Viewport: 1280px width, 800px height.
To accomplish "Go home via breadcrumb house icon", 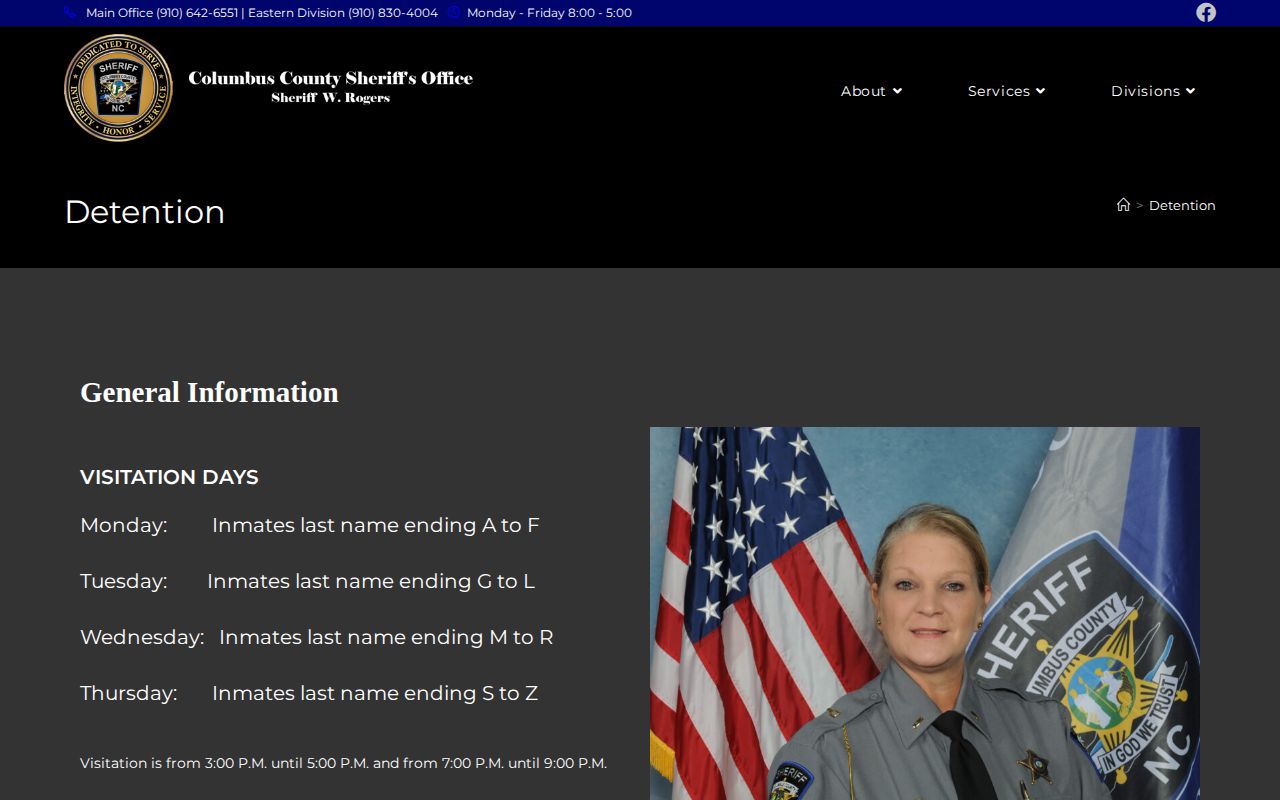I will [x=1123, y=205].
